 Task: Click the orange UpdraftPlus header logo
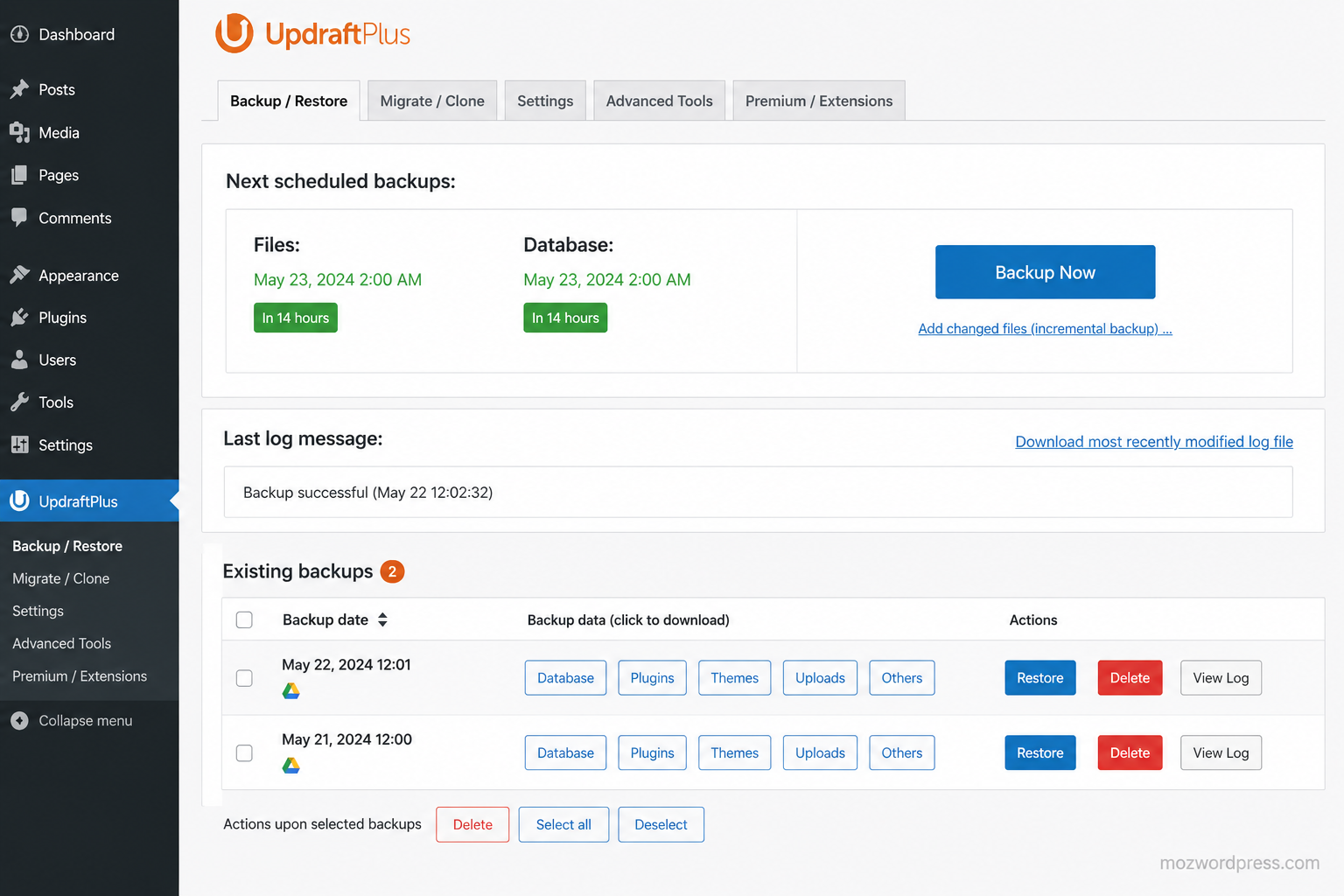(312, 33)
